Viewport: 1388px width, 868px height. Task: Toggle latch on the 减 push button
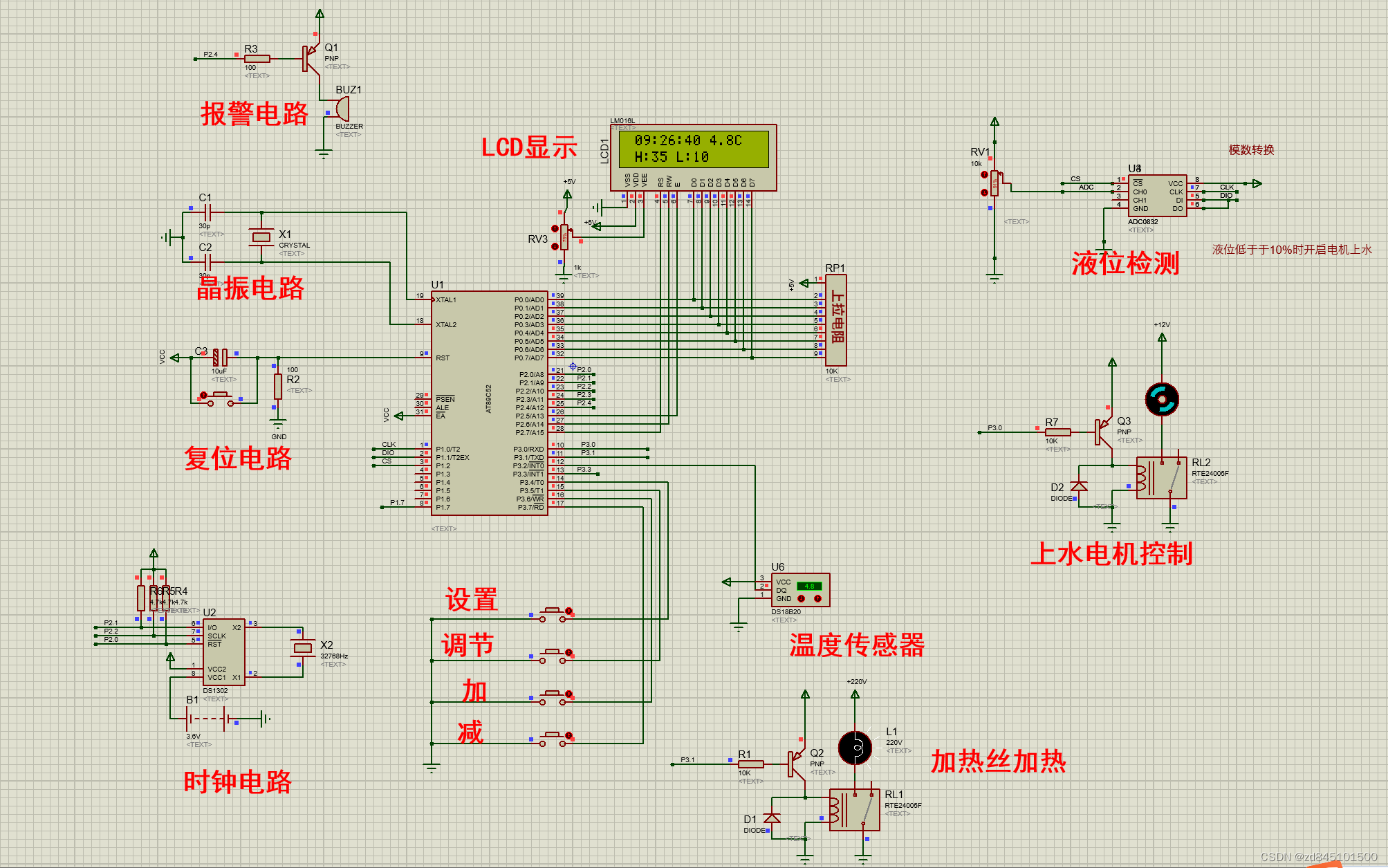568,735
